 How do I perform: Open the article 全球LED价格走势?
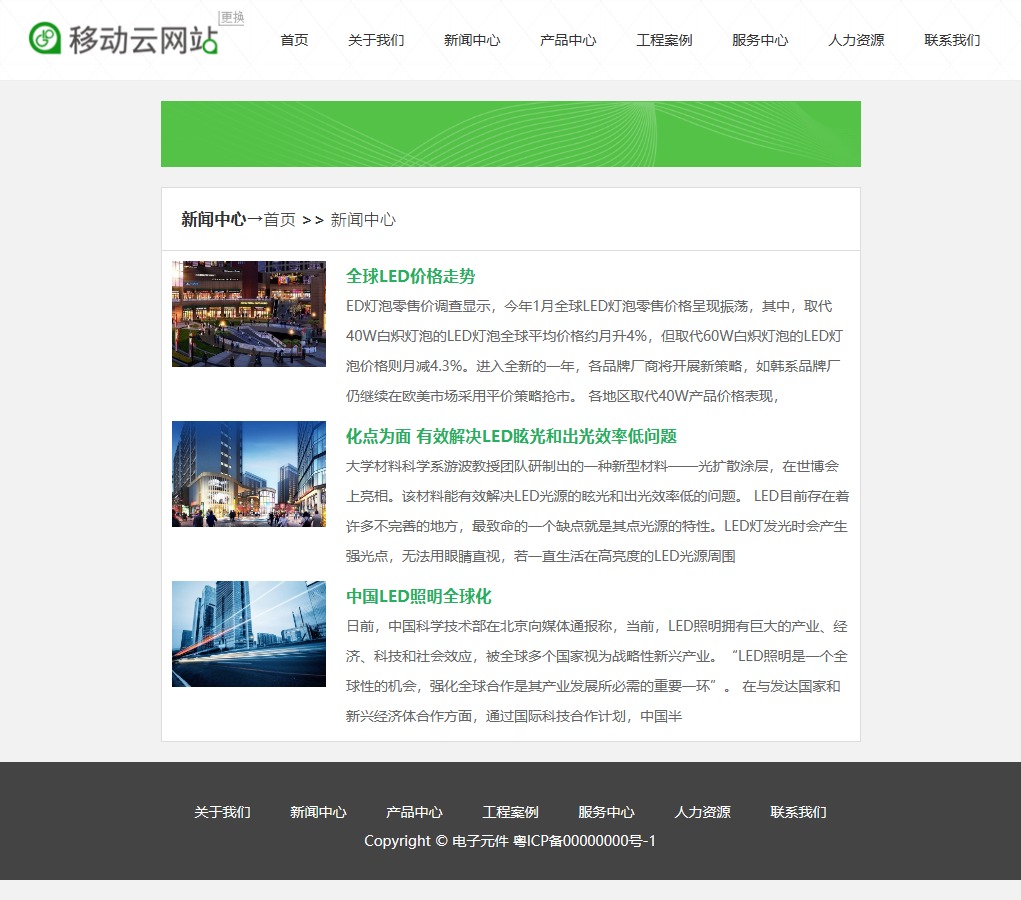click(411, 277)
